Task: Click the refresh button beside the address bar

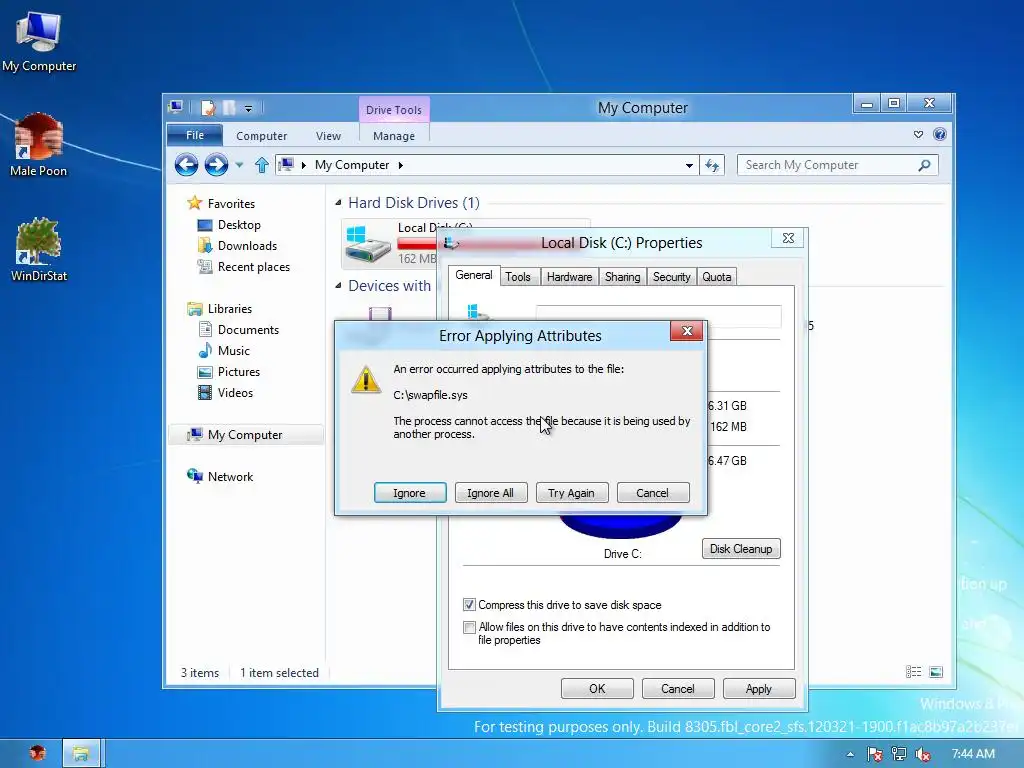Action: pyautogui.click(x=712, y=165)
